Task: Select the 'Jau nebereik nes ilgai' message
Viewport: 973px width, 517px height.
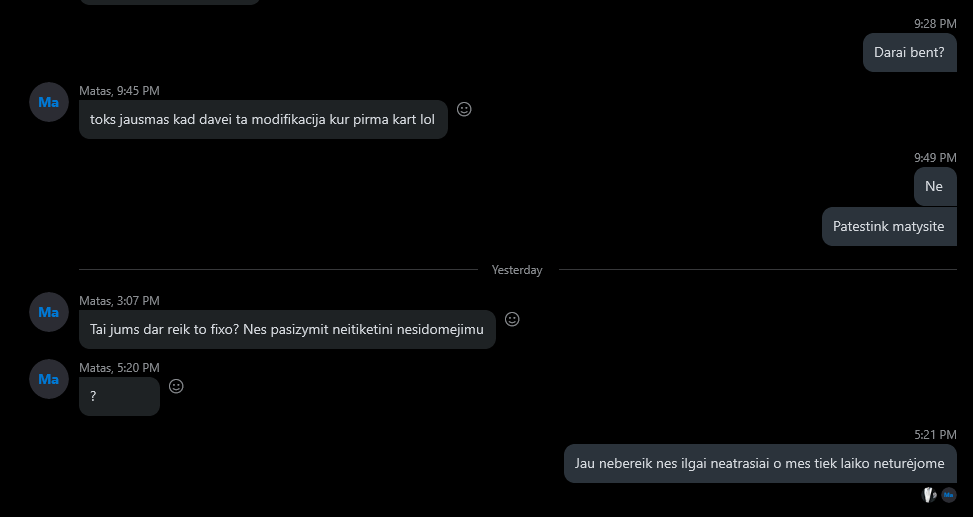Action: click(x=760, y=464)
